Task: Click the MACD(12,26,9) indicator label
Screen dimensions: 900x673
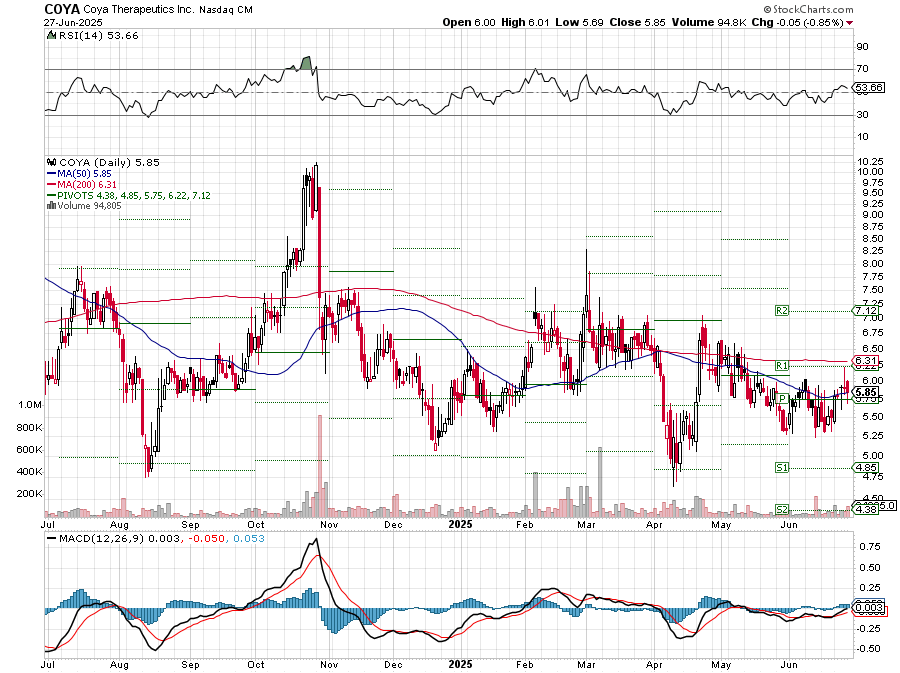Action: pyautogui.click(x=102, y=539)
